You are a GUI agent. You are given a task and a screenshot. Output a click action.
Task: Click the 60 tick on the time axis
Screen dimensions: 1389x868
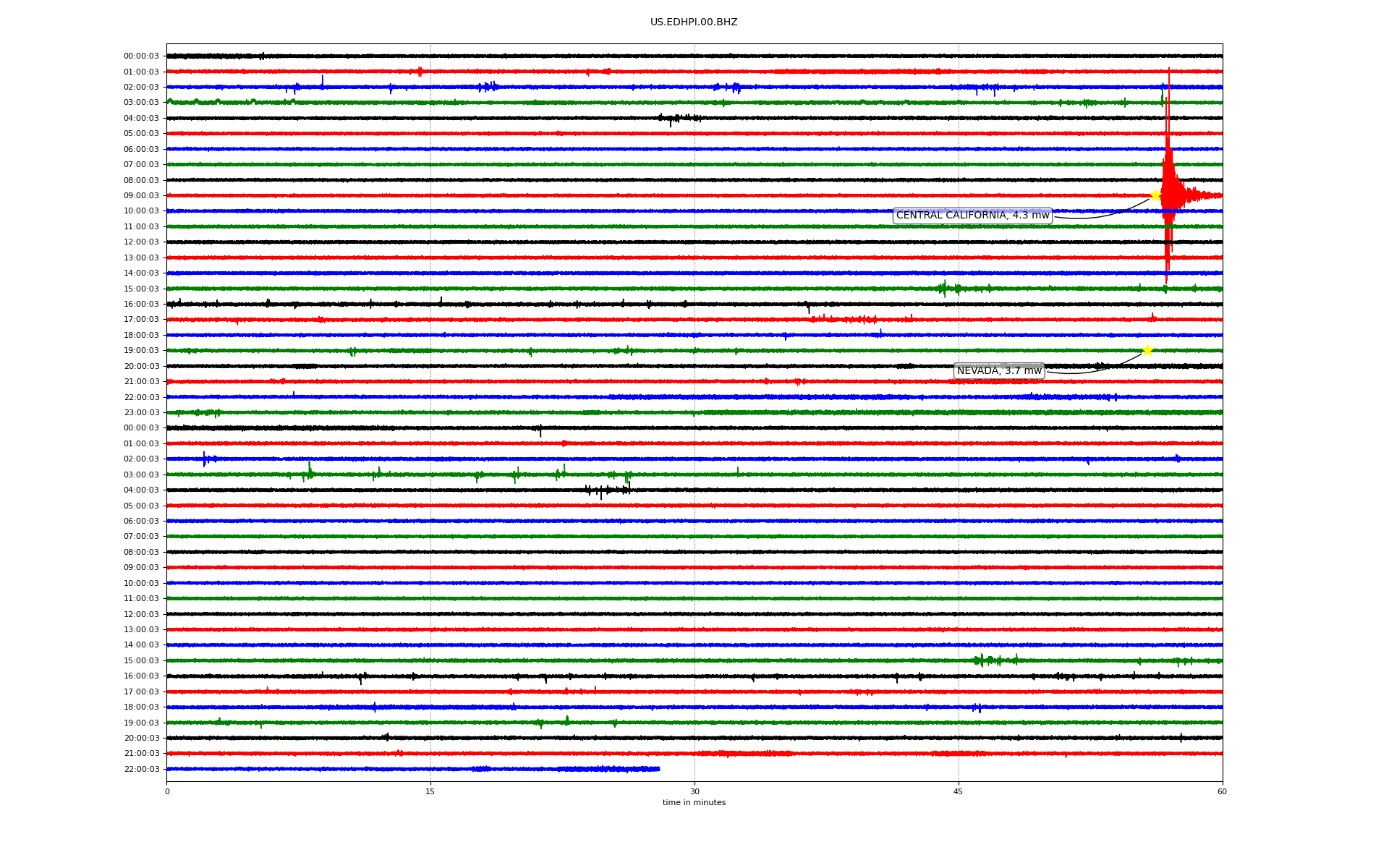point(1222,791)
